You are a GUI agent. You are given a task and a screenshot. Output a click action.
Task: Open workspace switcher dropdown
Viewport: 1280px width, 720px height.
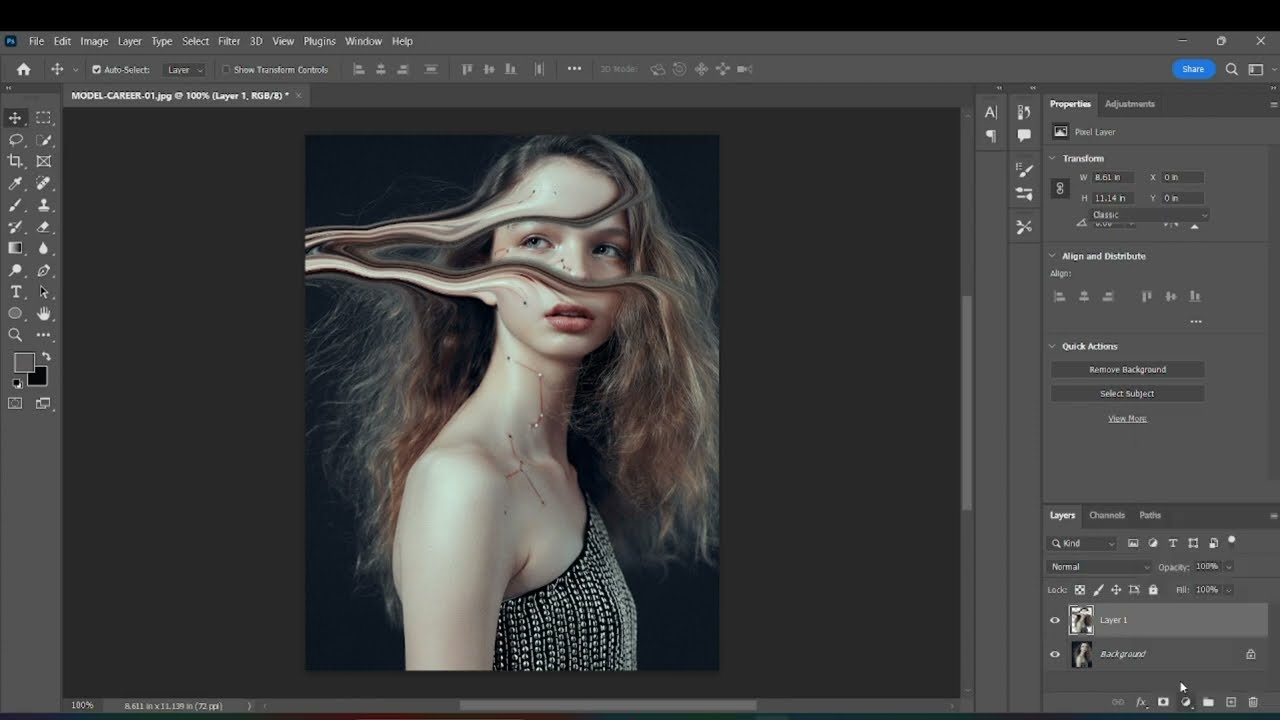[x=1259, y=69]
